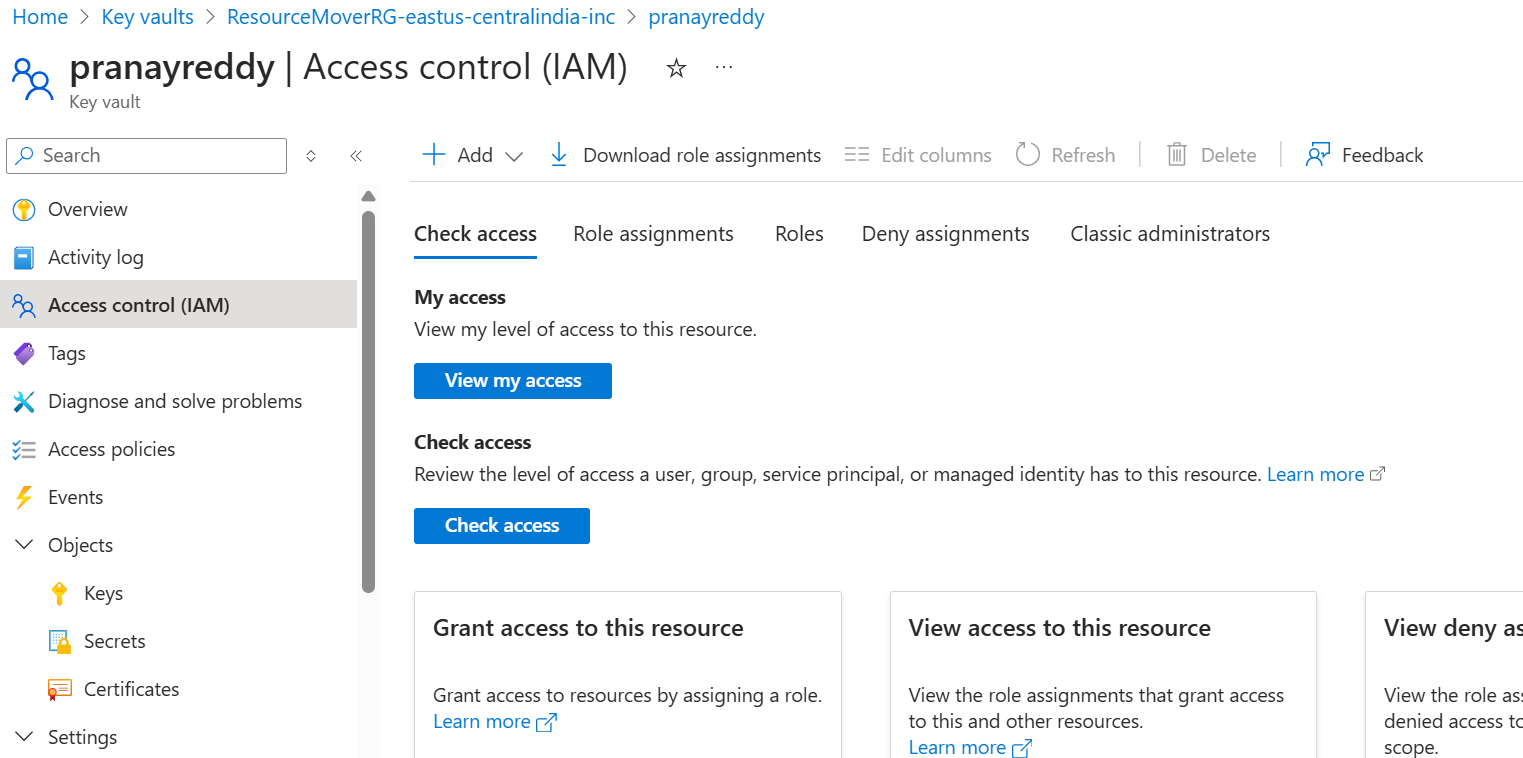This screenshot has width=1523, height=758.
Task: Open the more options ellipsis in the header
Action: [x=724, y=68]
